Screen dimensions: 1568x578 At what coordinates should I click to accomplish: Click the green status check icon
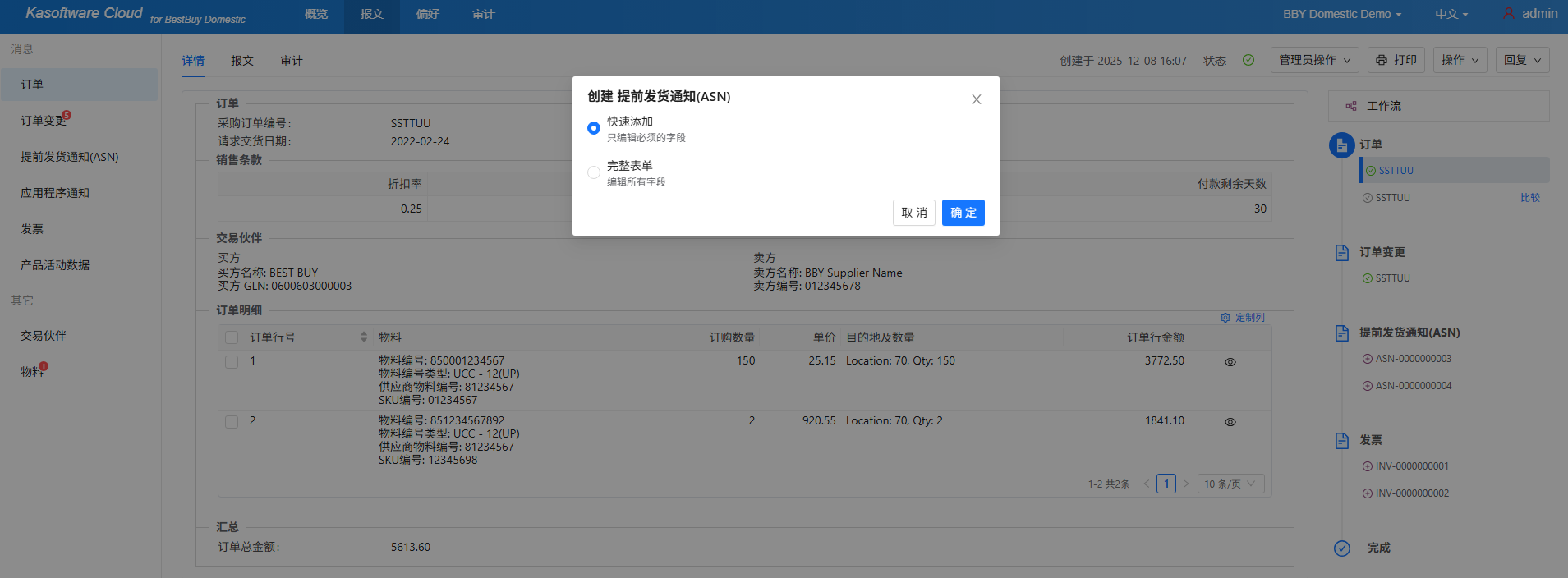tap(1248, 60)
